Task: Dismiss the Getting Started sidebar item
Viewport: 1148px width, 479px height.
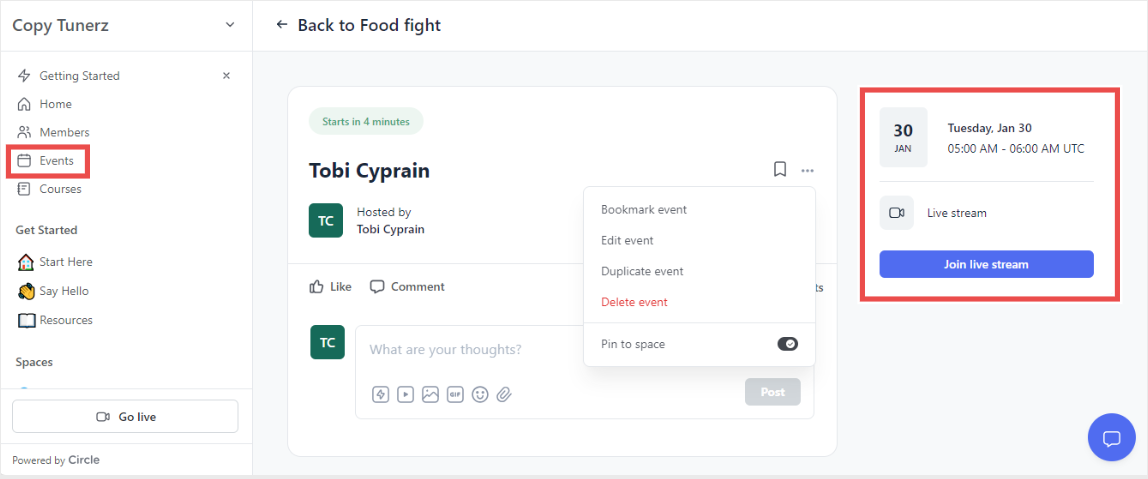Action: coord(226,75)
